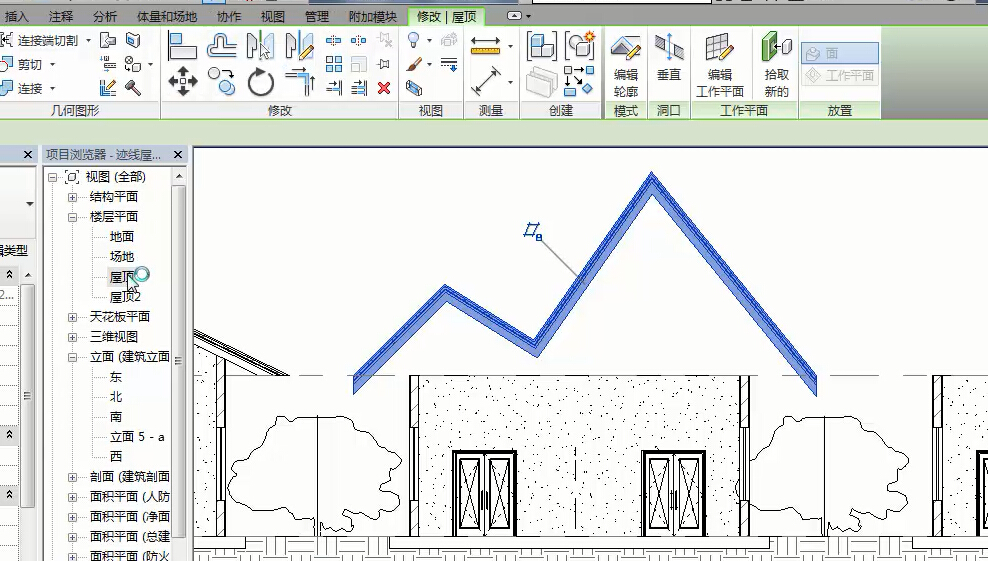Switch to the Manage ribbon tab
The height and width of the screenshot is (561, 988).
(317, 16)
